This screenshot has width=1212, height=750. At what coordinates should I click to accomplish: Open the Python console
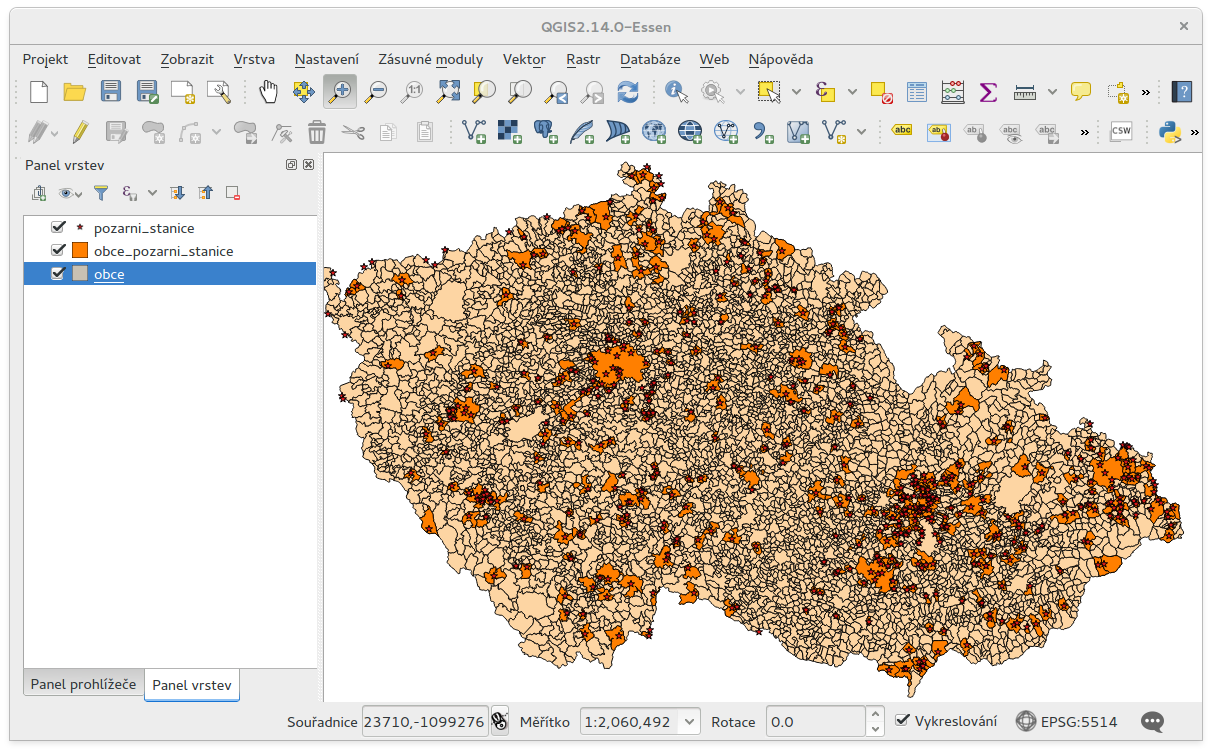[x=1170, y=131]
